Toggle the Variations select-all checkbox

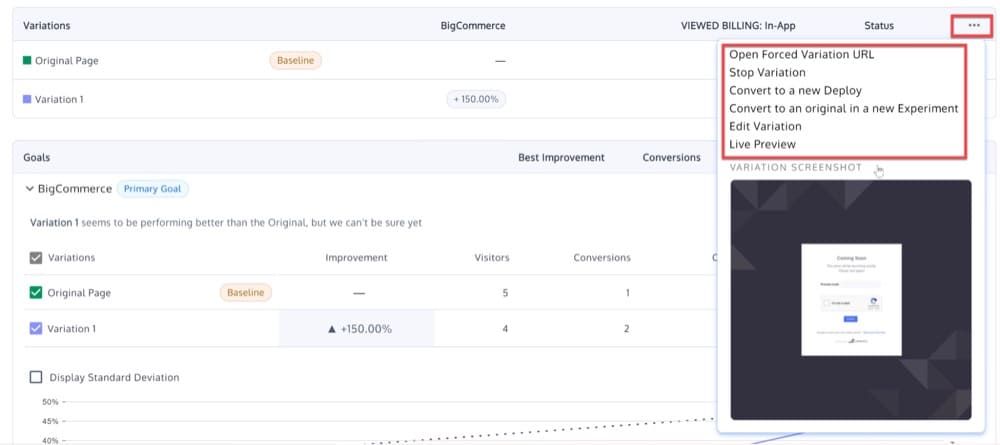pos(36,258)
